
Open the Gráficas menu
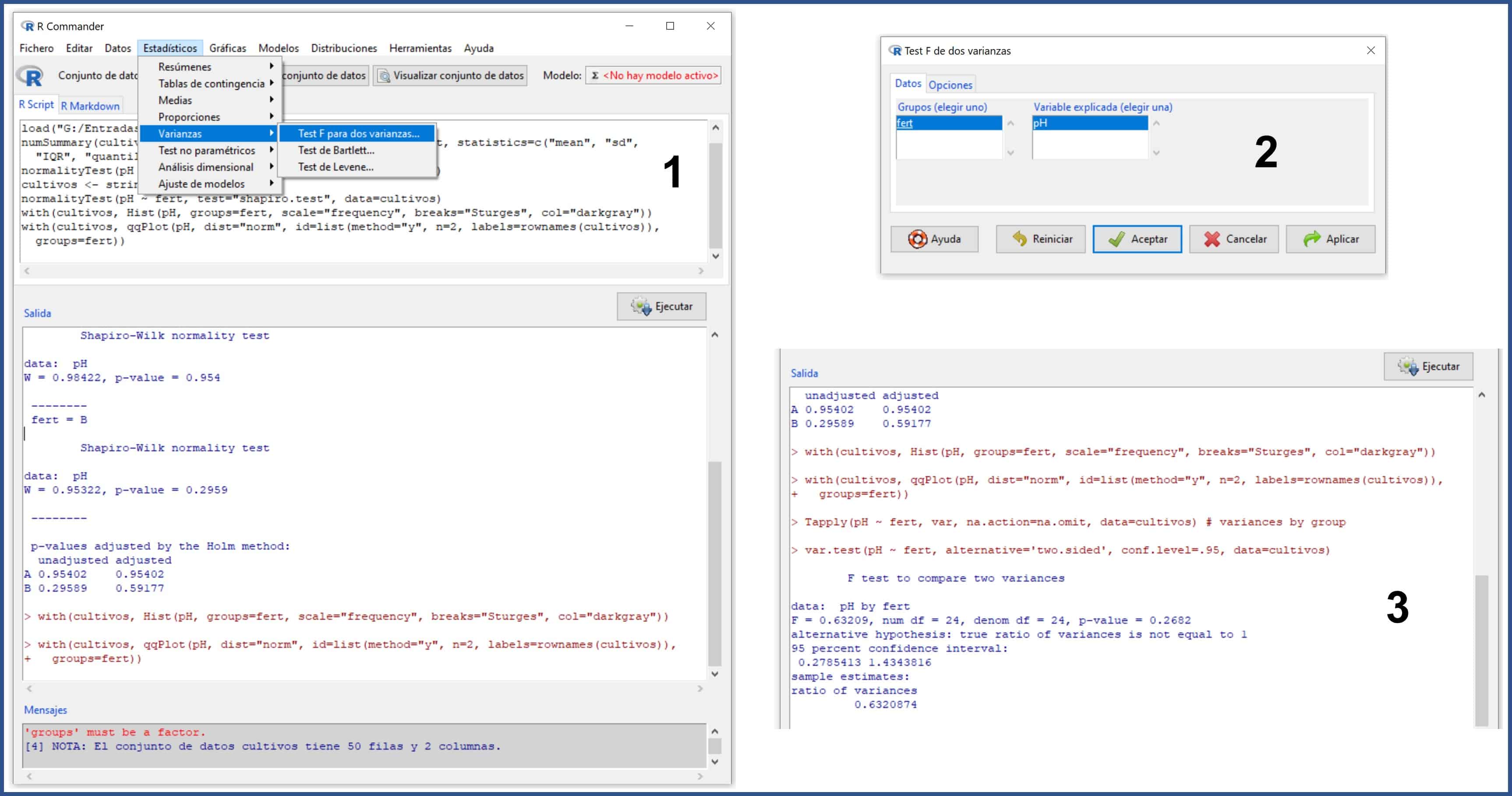pyautogui.click(x=227, y=48)
